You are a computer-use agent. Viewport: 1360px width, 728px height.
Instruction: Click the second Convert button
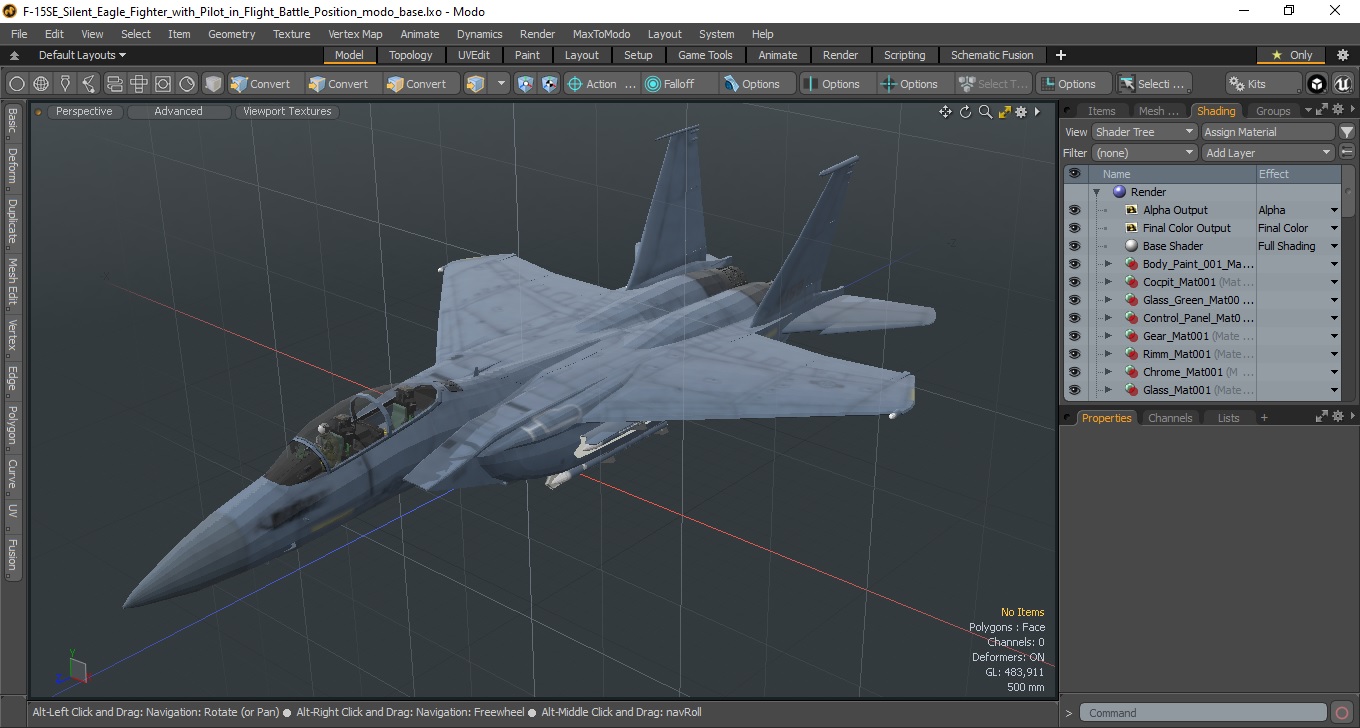pos(339,84)
